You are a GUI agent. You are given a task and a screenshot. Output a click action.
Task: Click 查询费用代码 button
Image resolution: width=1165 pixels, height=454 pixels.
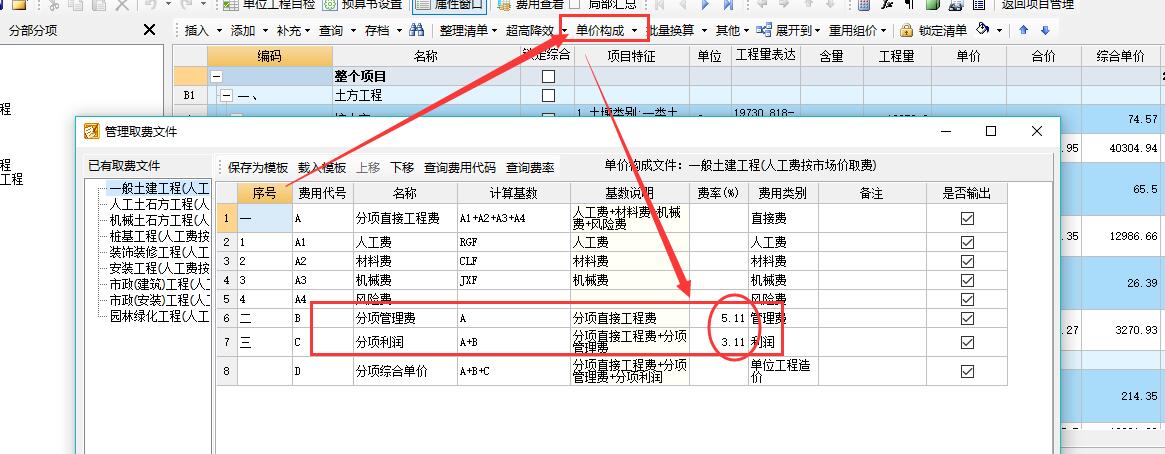click(x=459, y=168)
